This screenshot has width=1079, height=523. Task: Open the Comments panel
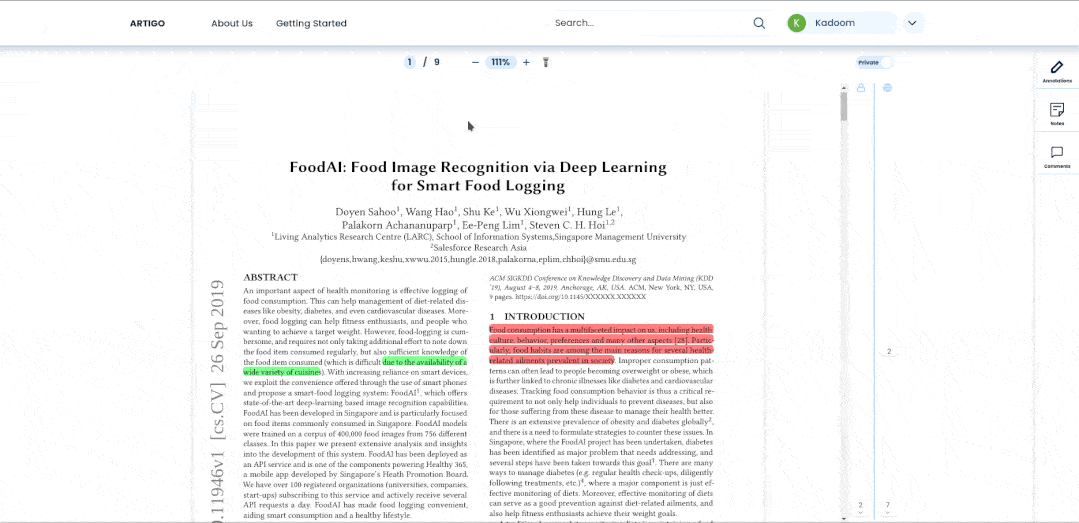point(1056,157)
